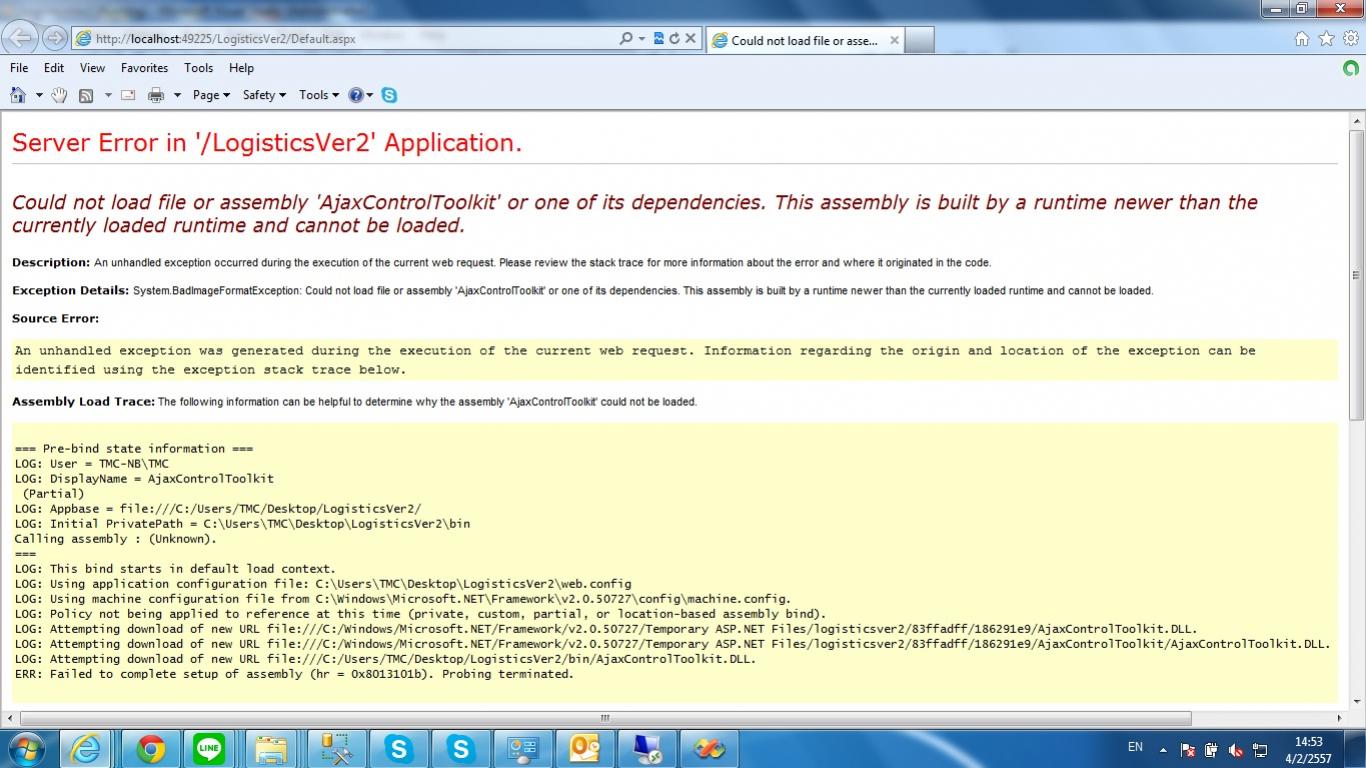Click the address bar with the localhost URL

click(343, 38)
